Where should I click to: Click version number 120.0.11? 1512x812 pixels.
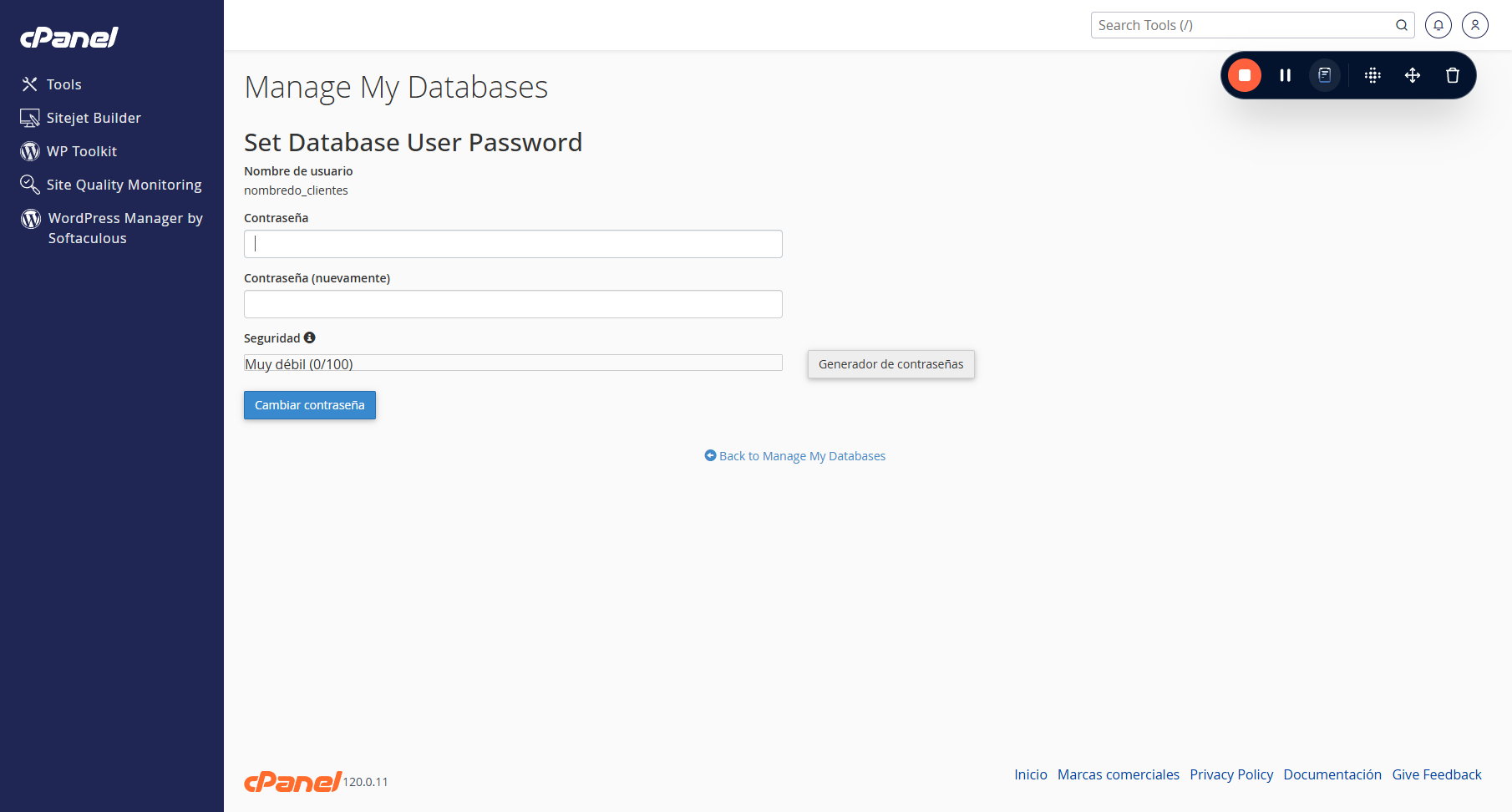click(366, 782)
